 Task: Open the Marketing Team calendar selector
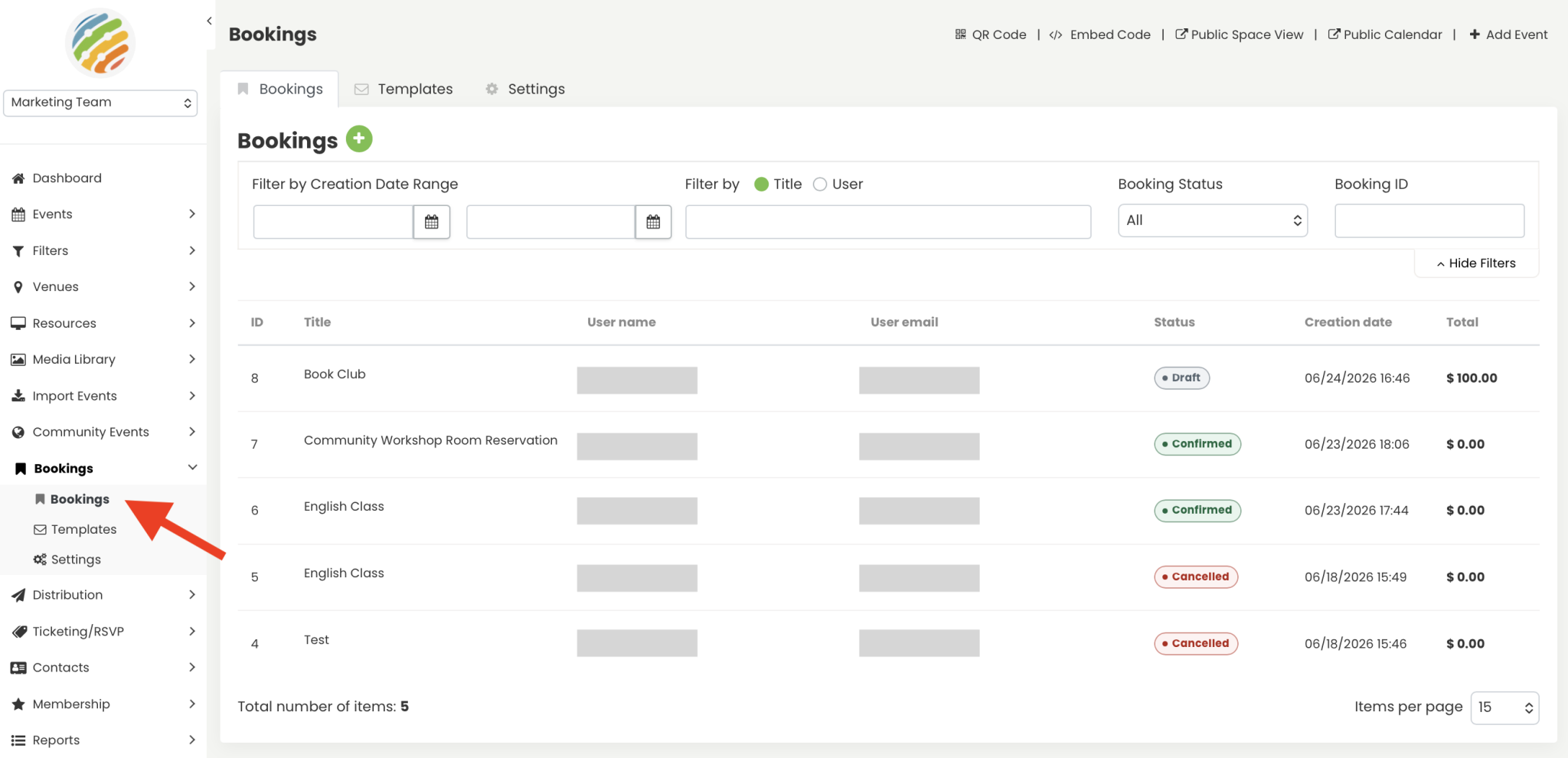click(100, 103)
